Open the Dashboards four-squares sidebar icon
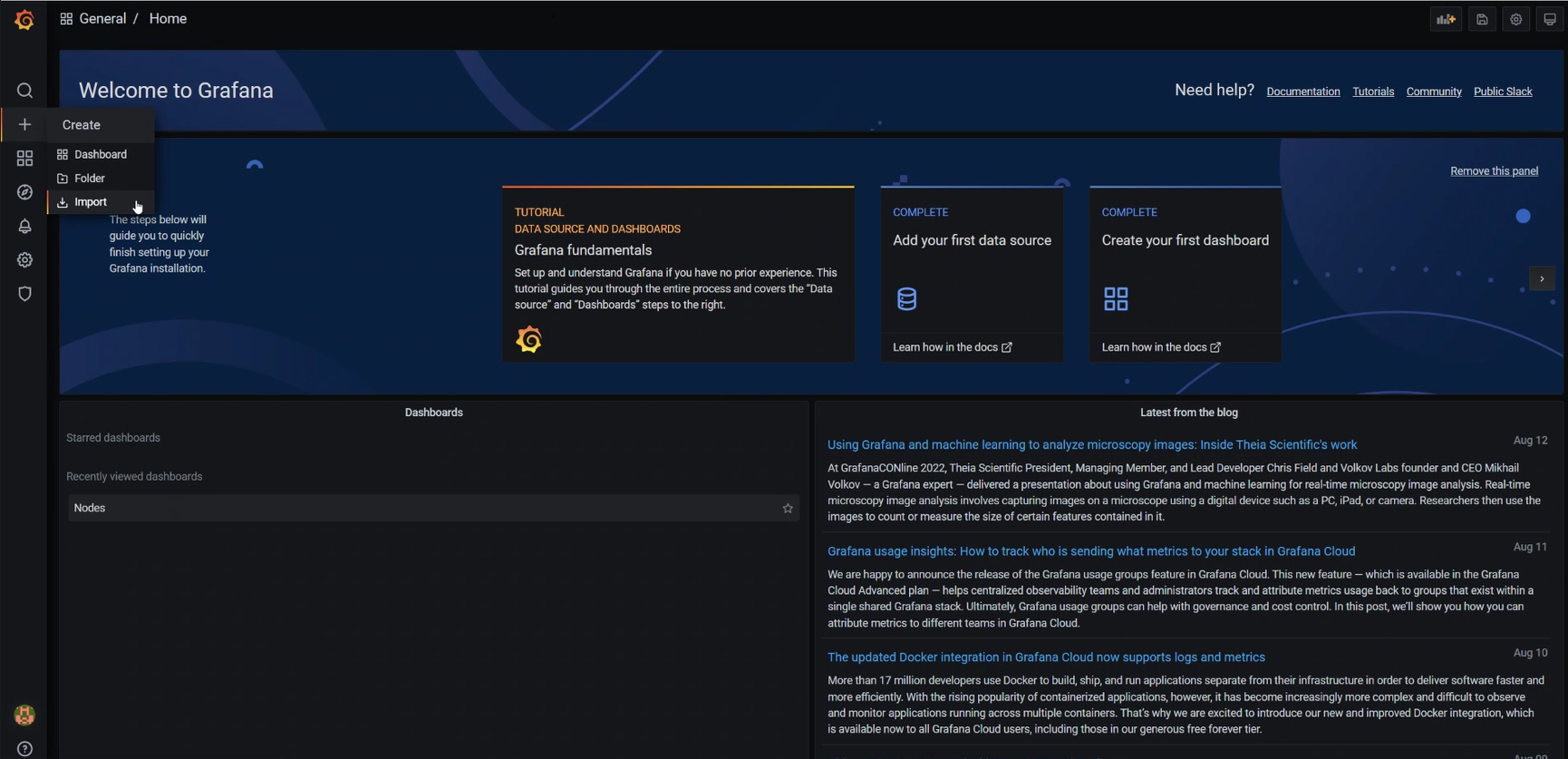 coord(24,159)
